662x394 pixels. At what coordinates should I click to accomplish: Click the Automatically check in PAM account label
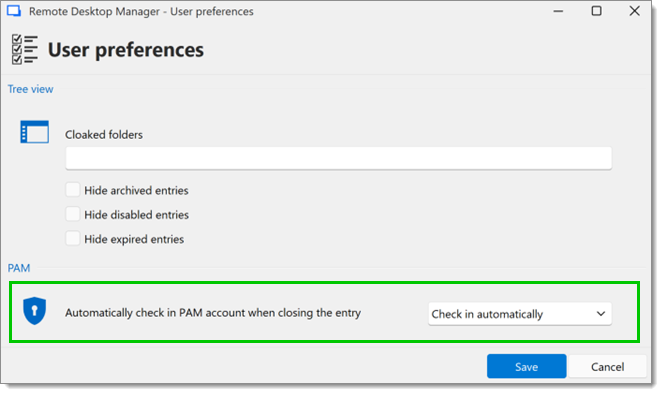(x=213, y=313)
